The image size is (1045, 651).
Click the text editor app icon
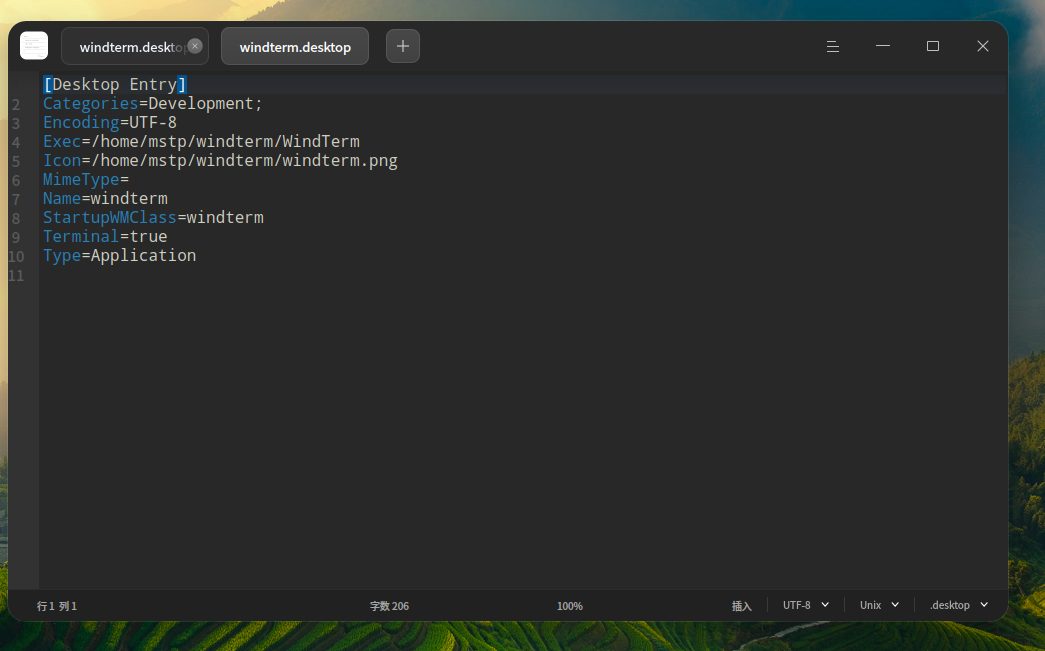pyautogui.click(x=34, y=46)
